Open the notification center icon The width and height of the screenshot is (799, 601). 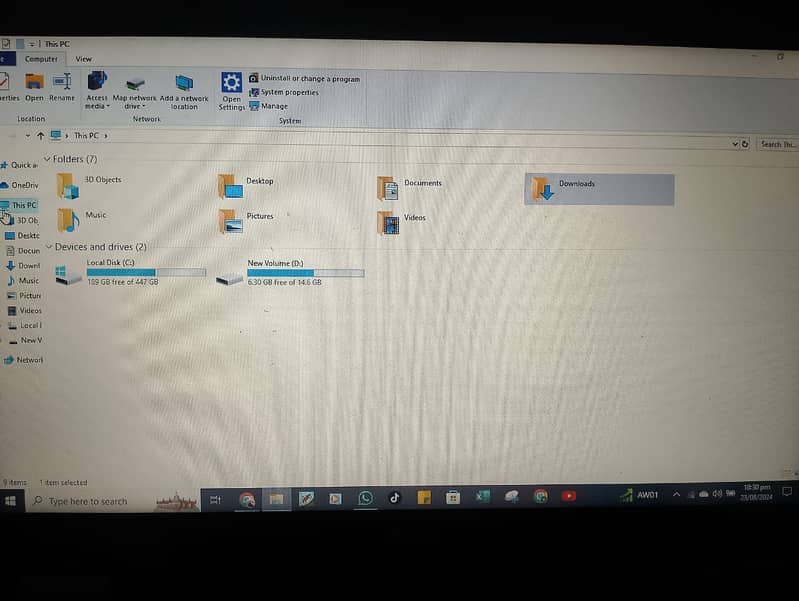787,491
